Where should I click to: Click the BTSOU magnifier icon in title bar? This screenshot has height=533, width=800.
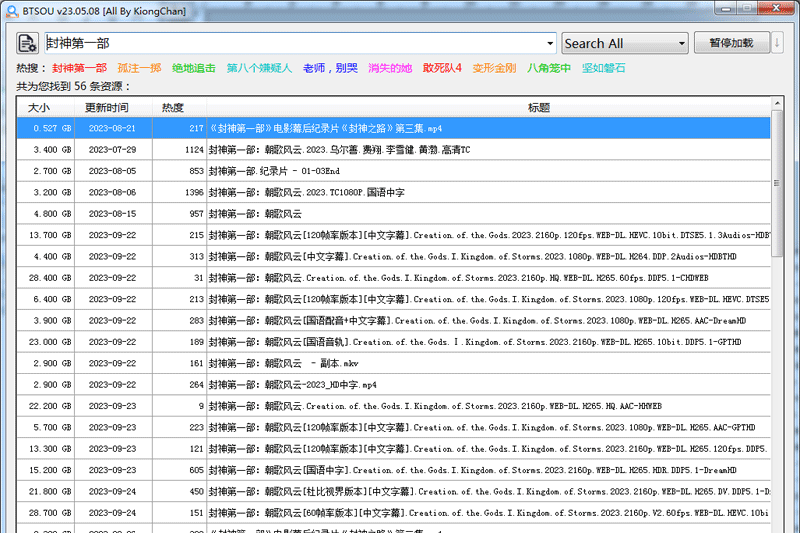12,11
